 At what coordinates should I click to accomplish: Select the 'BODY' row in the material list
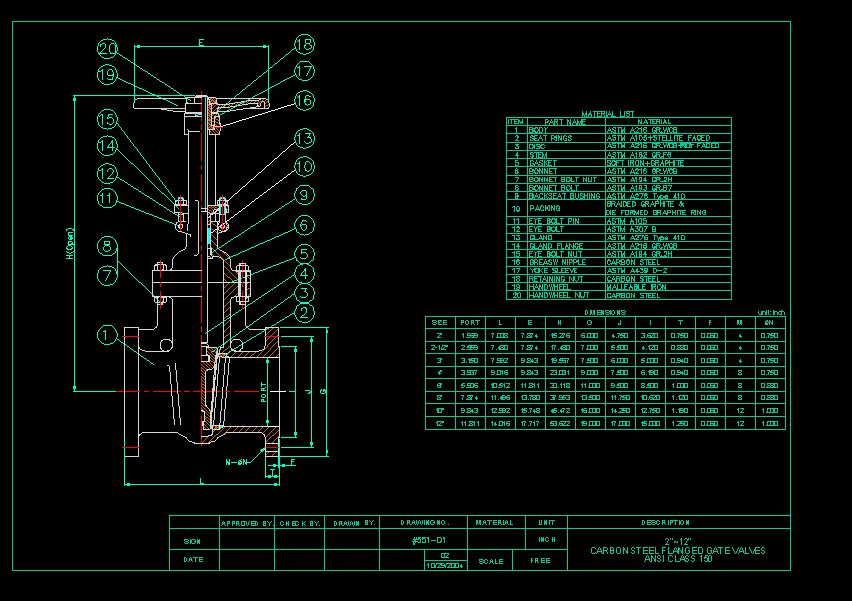tap(619, 130)
